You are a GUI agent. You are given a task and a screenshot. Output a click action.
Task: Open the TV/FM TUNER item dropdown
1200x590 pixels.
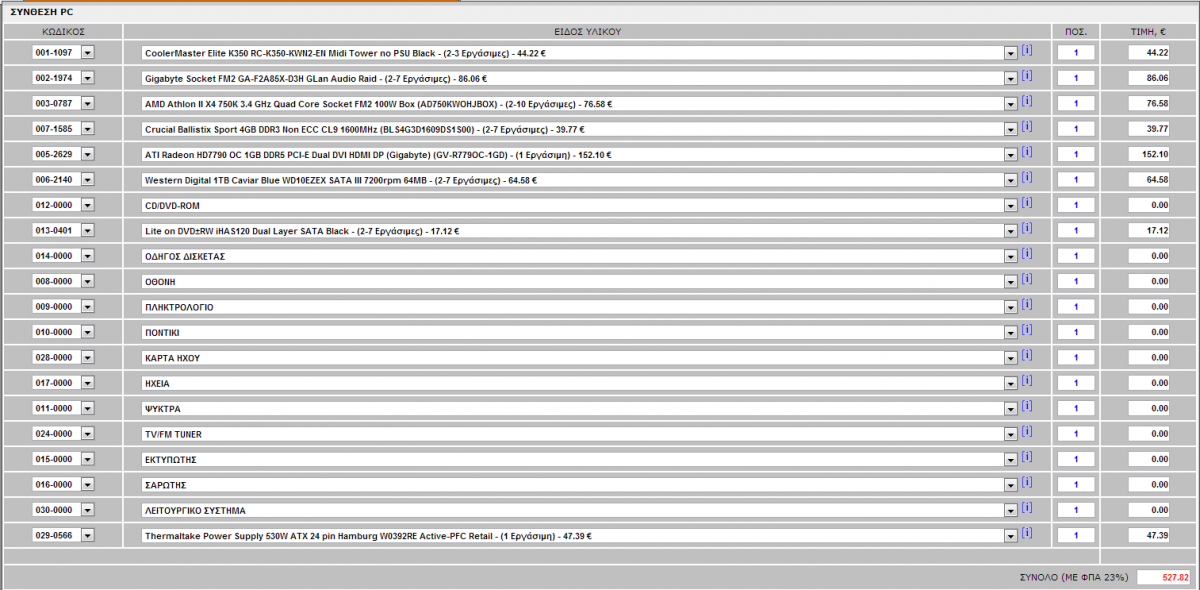tap(1010, 434)
